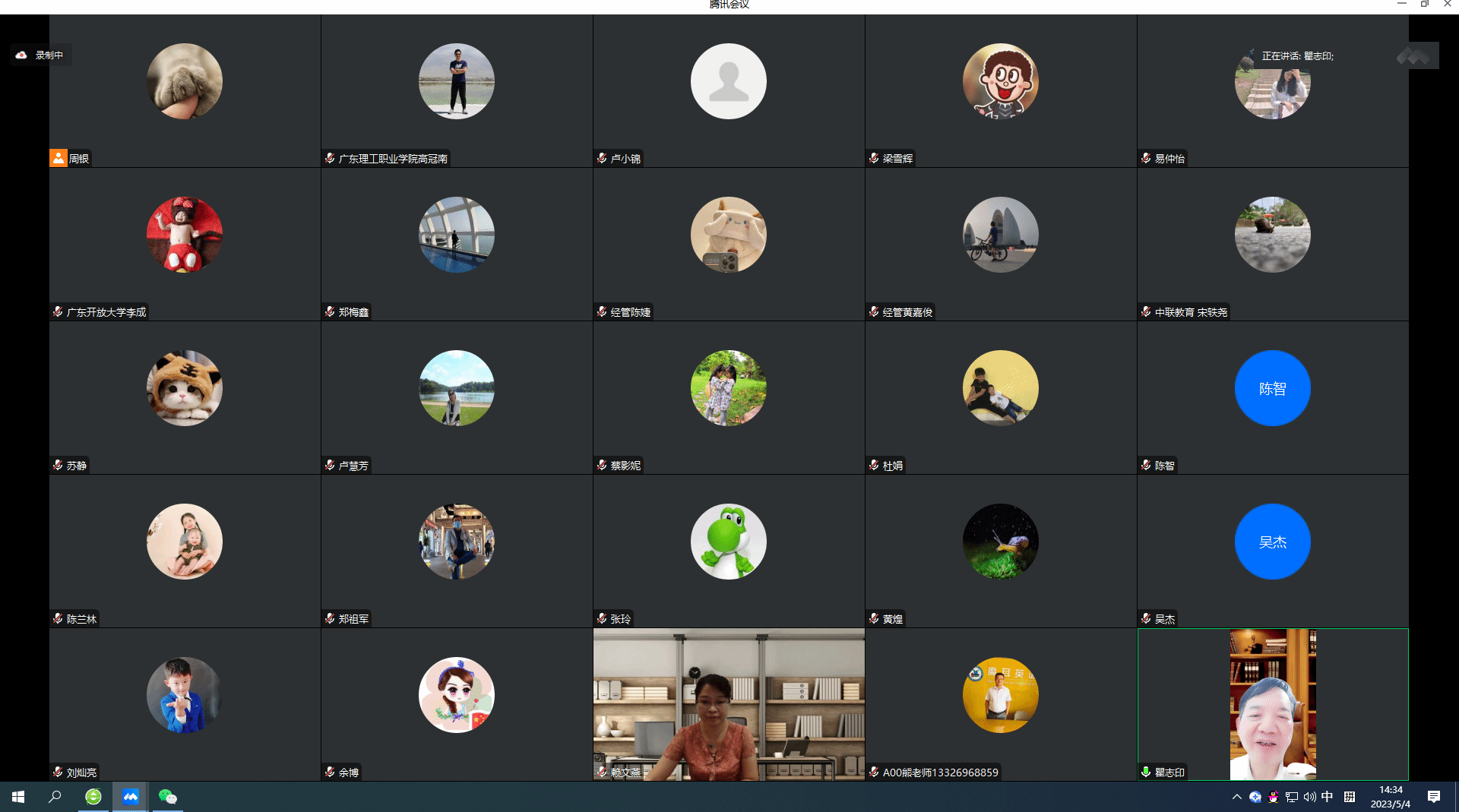
Task: Click the QQ penguin tray icon
Action: pyautogui.click(x=1274, y=797)
